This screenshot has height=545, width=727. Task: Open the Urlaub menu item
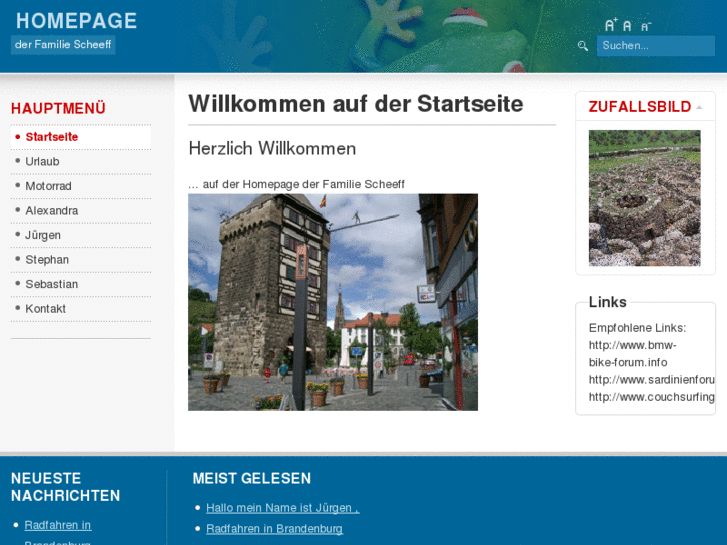pos(81,161)
